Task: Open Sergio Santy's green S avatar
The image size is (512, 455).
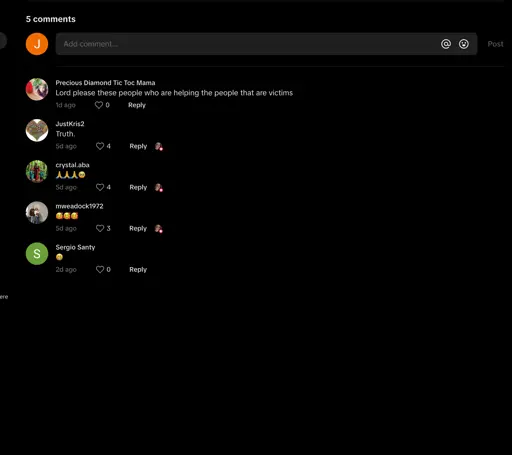Action: point(37,254)
